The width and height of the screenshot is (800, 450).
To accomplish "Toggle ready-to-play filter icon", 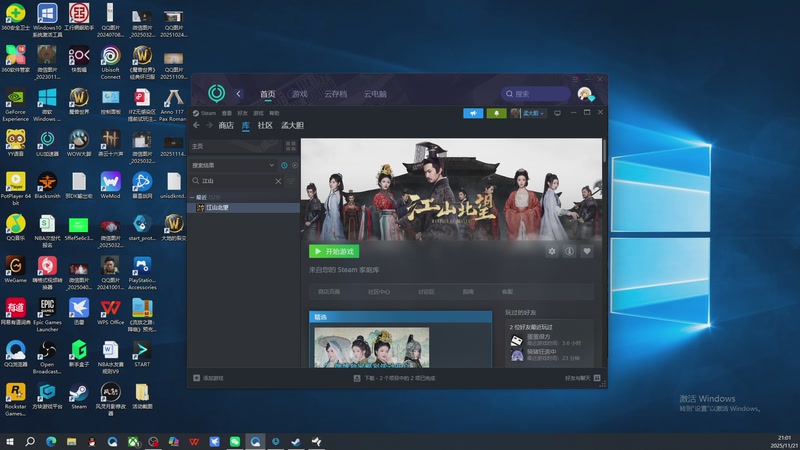I will pos(294,165).
